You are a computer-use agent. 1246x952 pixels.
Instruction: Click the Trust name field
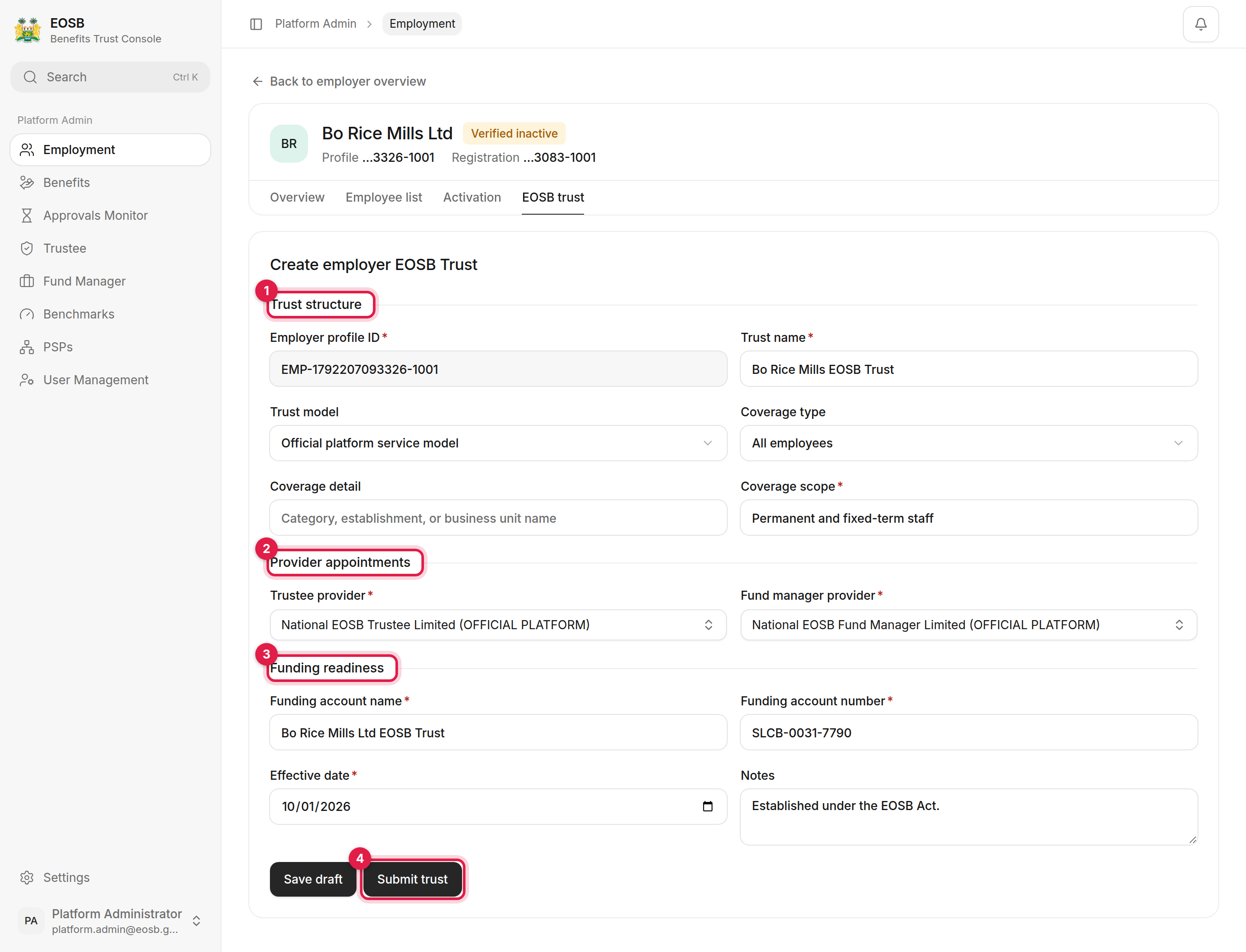[x=968, y=369]
